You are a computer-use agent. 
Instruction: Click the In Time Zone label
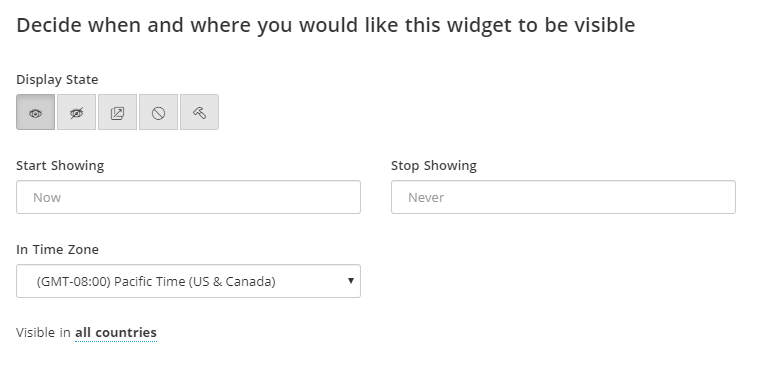(57, 250)
